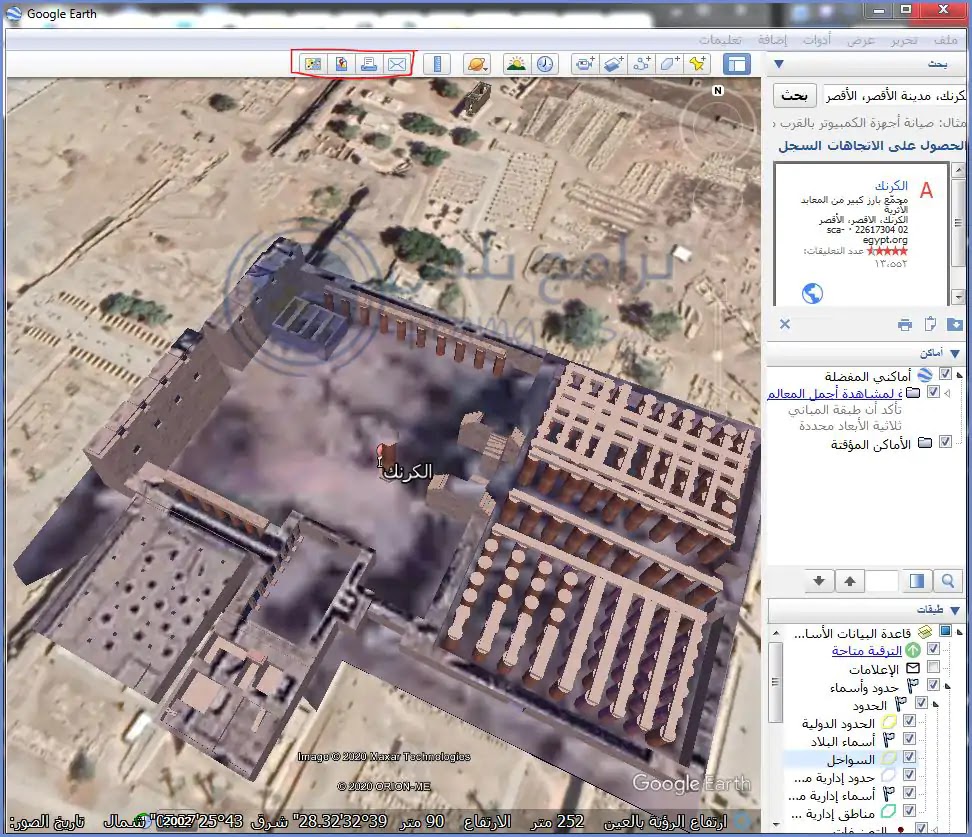Collapse the بحث search panel triangle

click(x=779, y=64)
